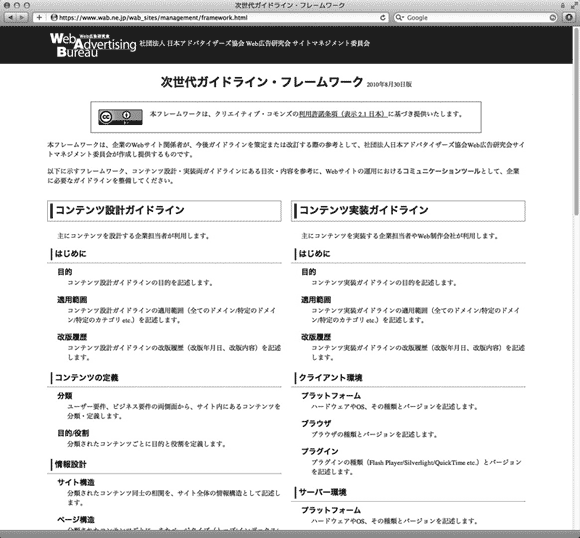Click 適用範囲 in the コンテンツ設計 column
This screenshot has height=538, width=580.
point(72,300)
